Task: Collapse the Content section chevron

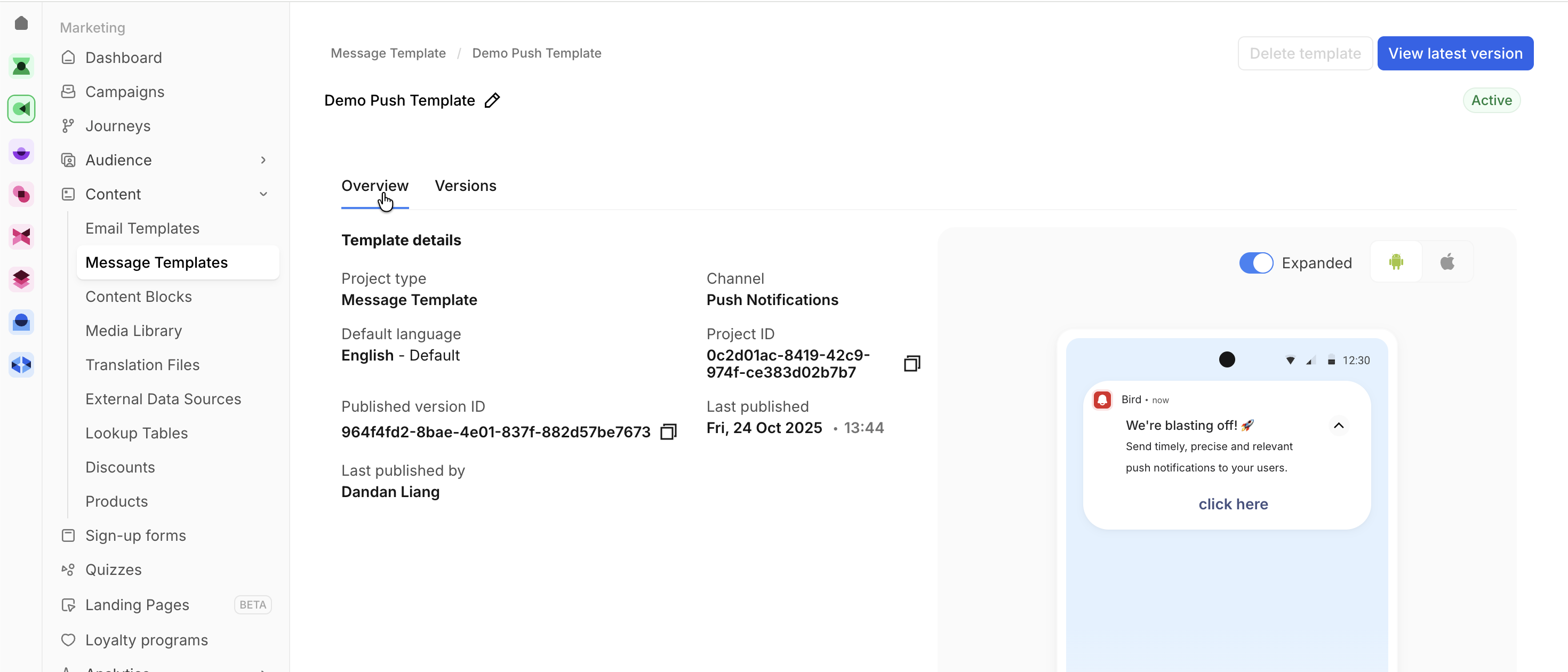Action: coord(263,194)
